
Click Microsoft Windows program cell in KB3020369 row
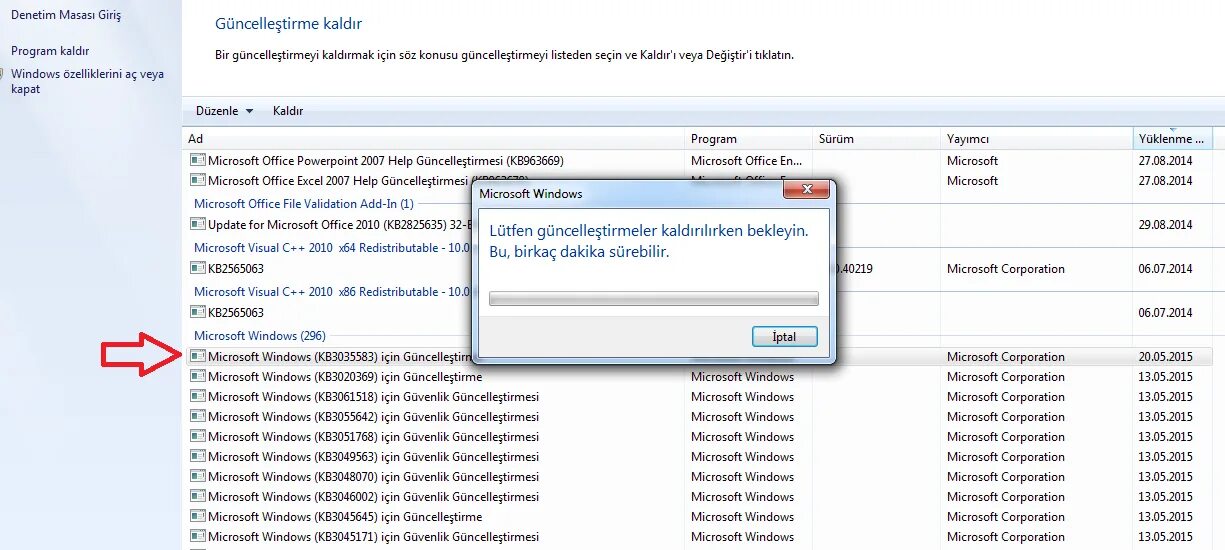point(742,377)
